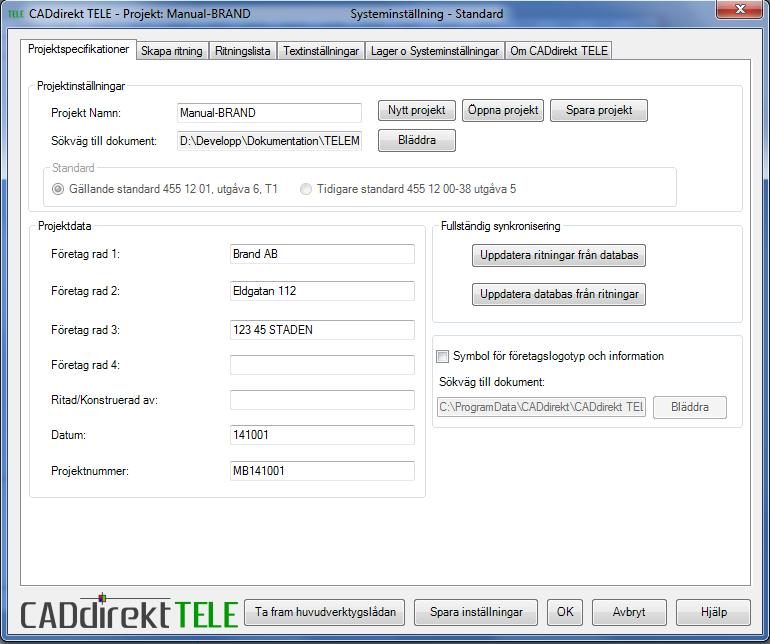770x644 pixels.
Task: Edit the Datum field
Action: pyautogui.click(x=322, y=435)
